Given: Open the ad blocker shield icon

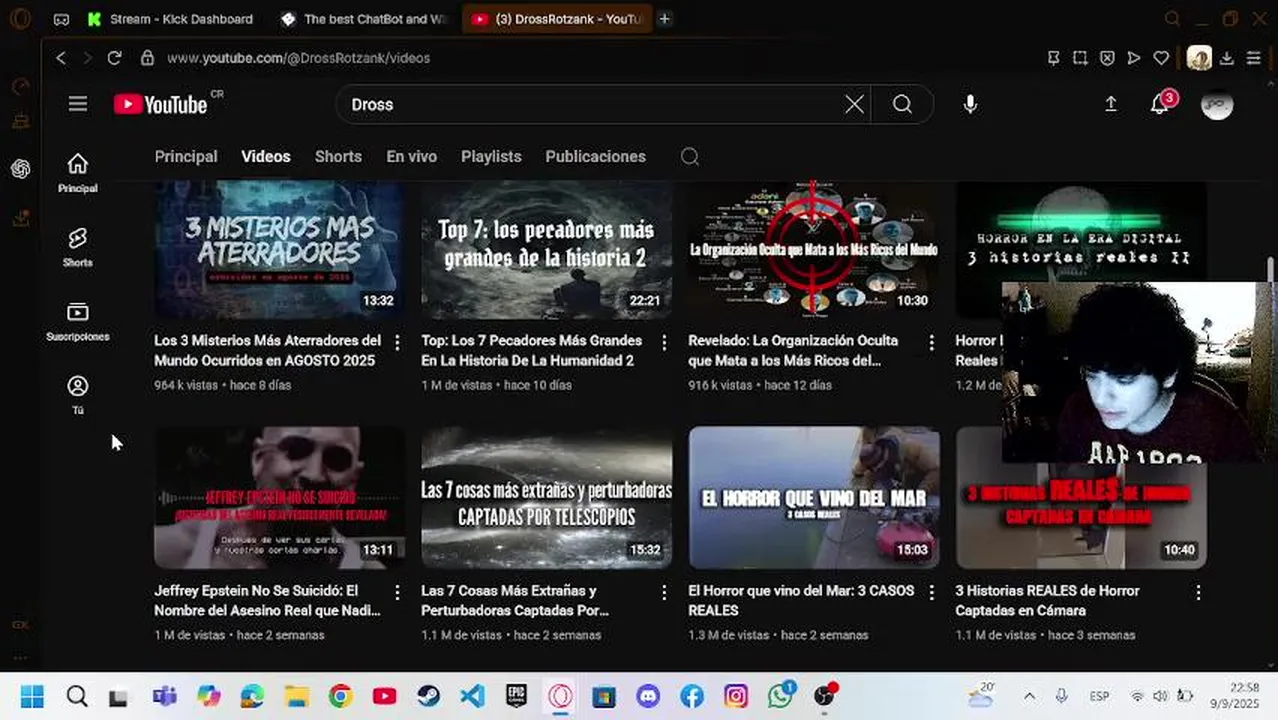Looking at the screenshot, I should 1107,58.
